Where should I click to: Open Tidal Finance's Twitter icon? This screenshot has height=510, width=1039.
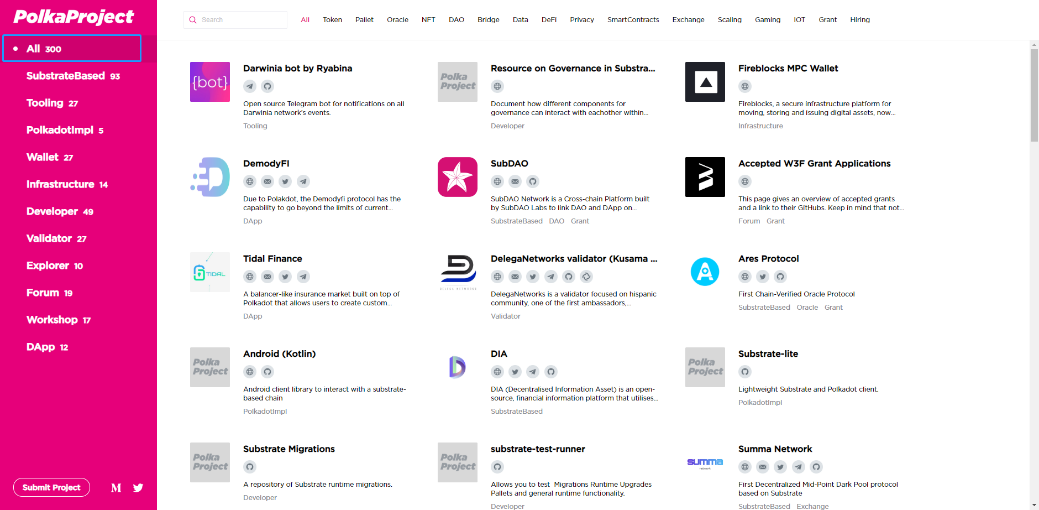pos(285,277)
